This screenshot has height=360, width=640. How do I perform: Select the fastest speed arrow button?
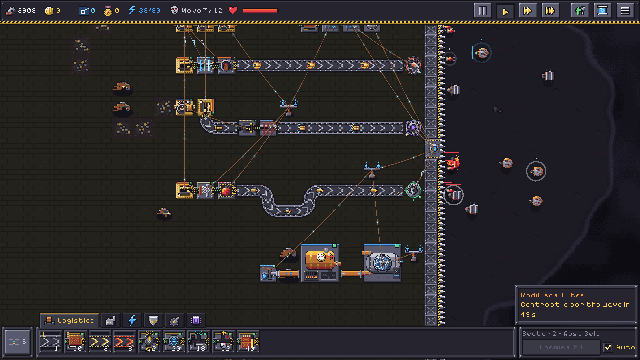[550, 10]
